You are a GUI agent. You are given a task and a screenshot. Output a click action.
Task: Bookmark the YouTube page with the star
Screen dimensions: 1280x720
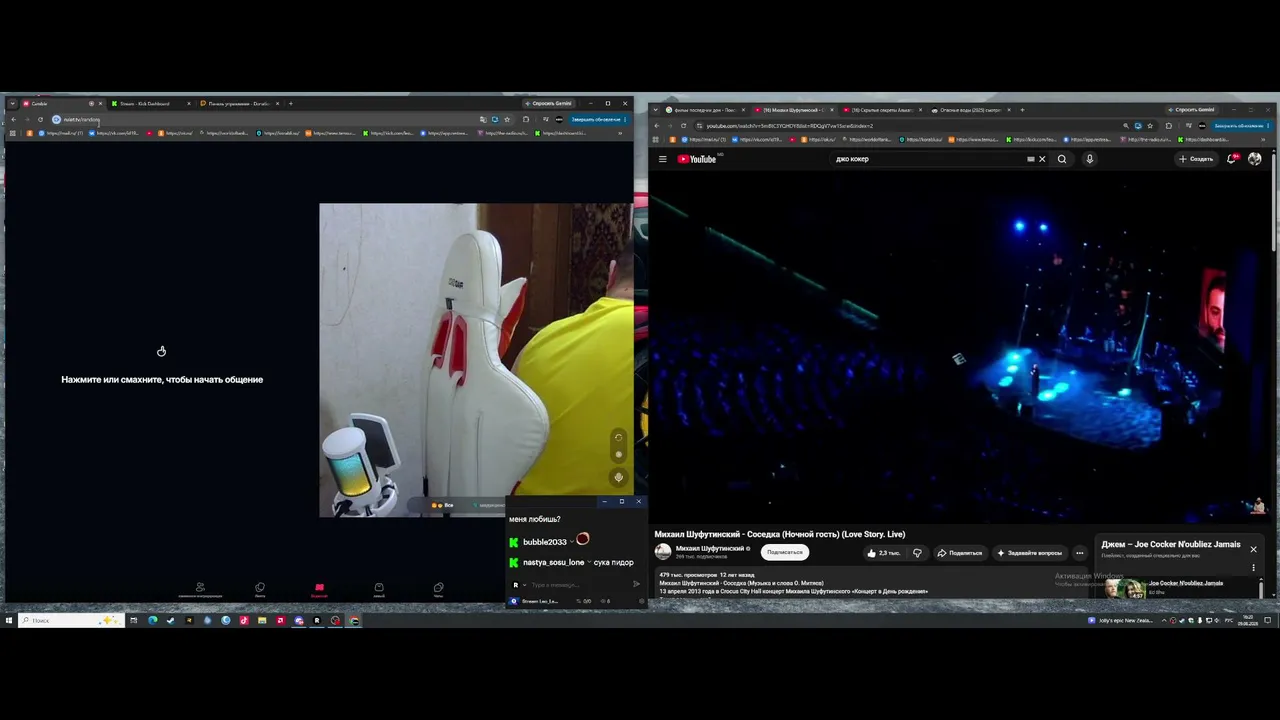point(1150,126)
